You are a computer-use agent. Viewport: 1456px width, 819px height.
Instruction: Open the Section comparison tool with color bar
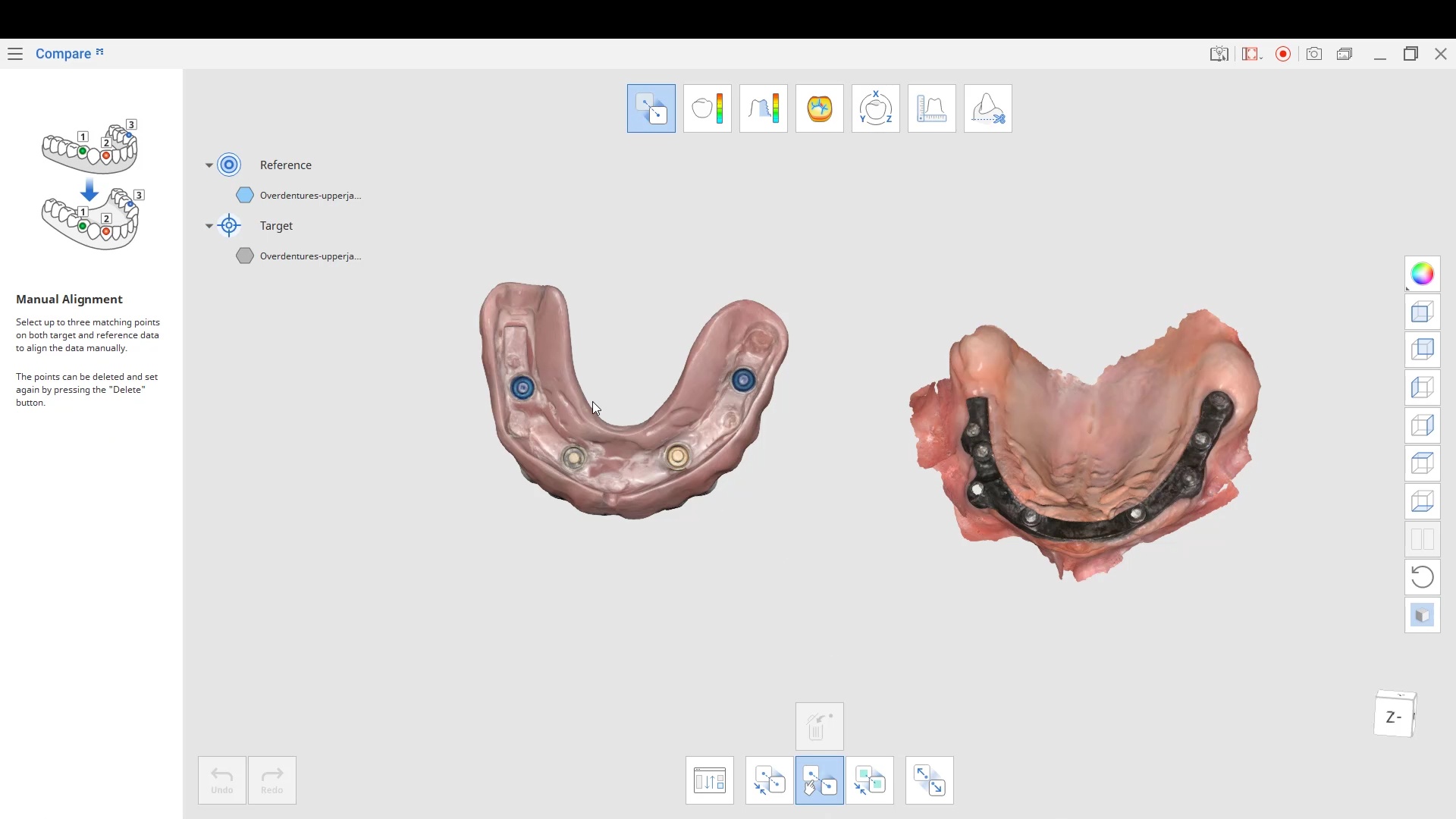(764, 108)
